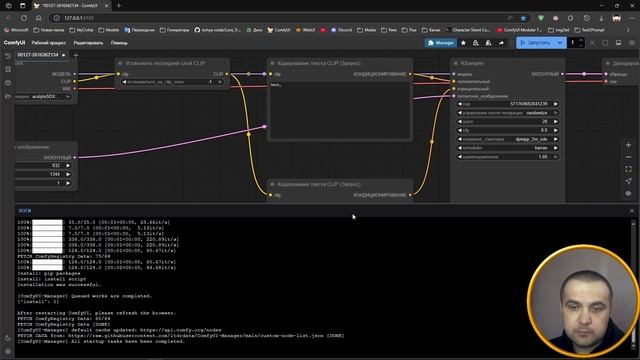This screenshot has width=640, height=360.
Task: Select the Логи tab in bottom panel
Action: (24, 211)
